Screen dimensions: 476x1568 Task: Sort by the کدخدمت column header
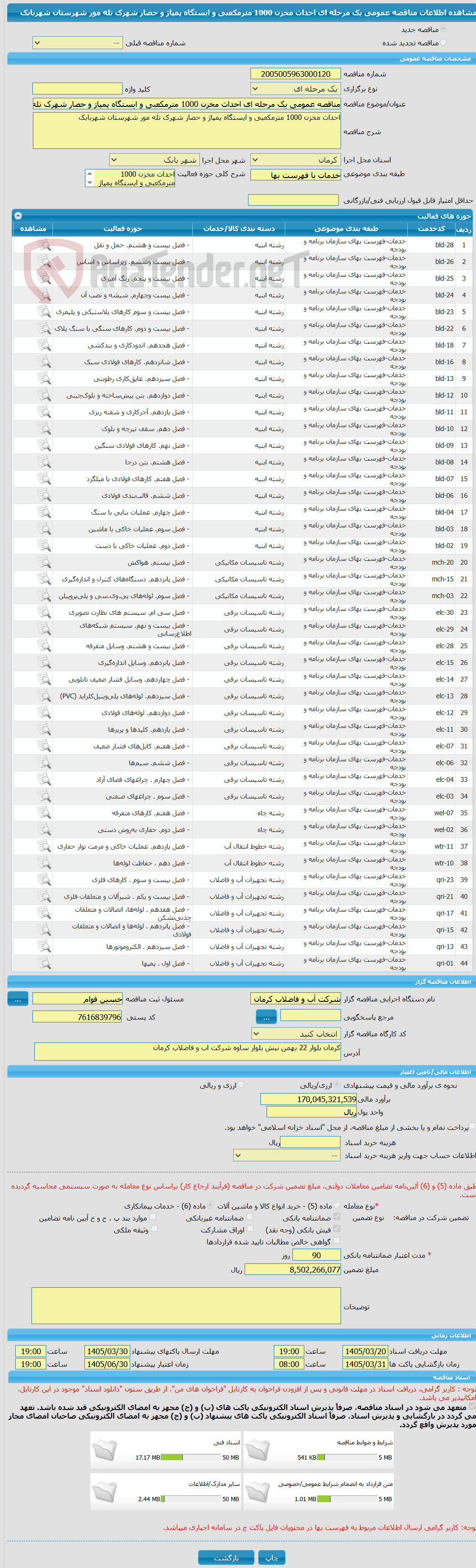point(431,229)
